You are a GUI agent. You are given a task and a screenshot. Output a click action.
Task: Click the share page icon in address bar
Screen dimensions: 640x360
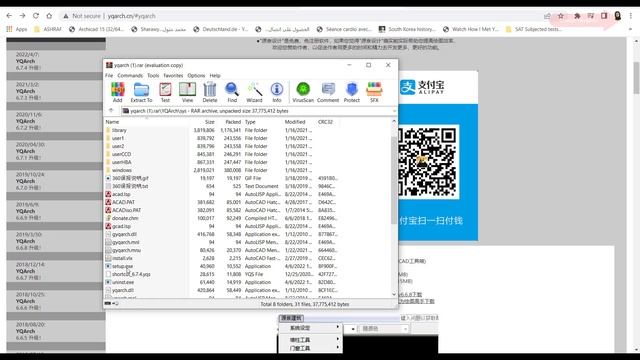pyautogui.click(x=547, y=16)
